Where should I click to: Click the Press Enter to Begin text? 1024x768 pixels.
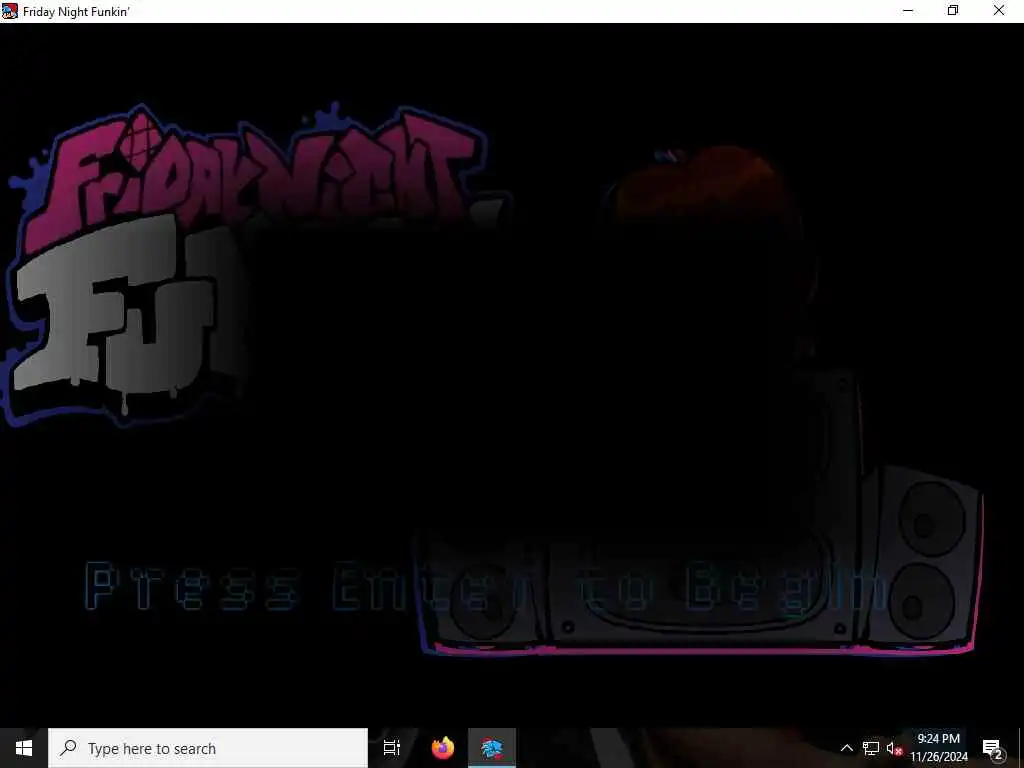coord(487,586)
